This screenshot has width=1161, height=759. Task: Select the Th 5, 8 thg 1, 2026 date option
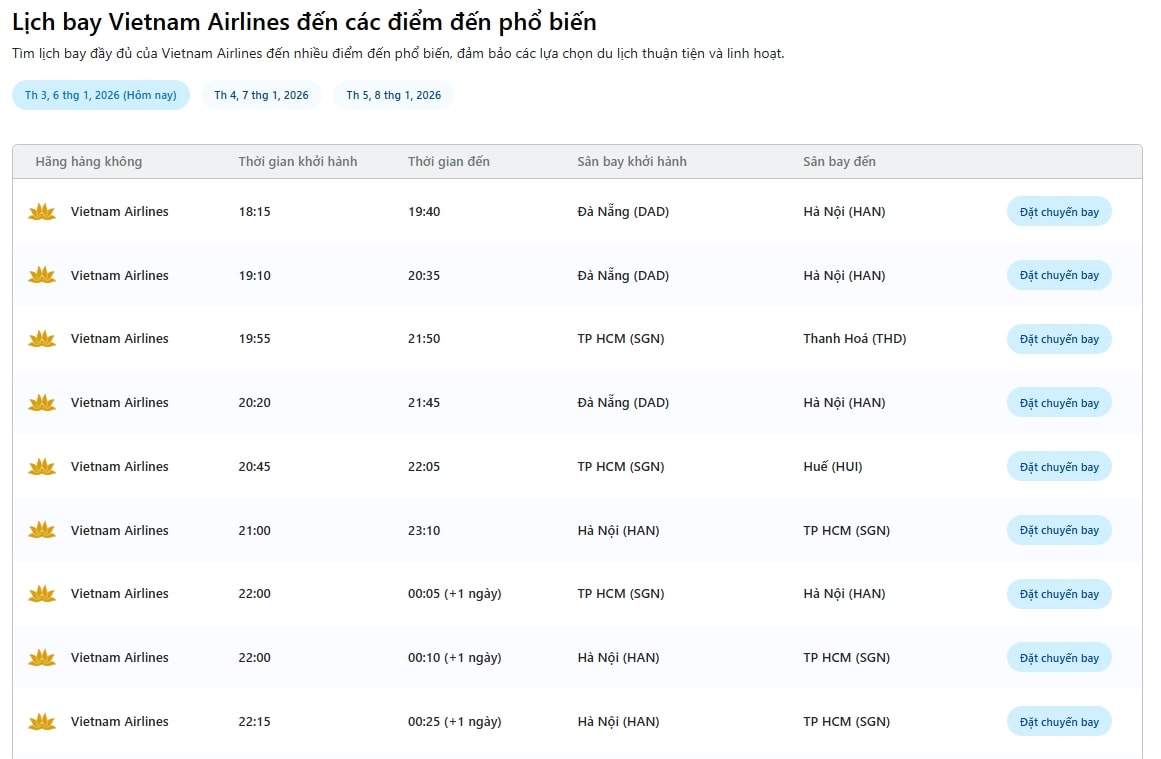(x=393, y=94)
